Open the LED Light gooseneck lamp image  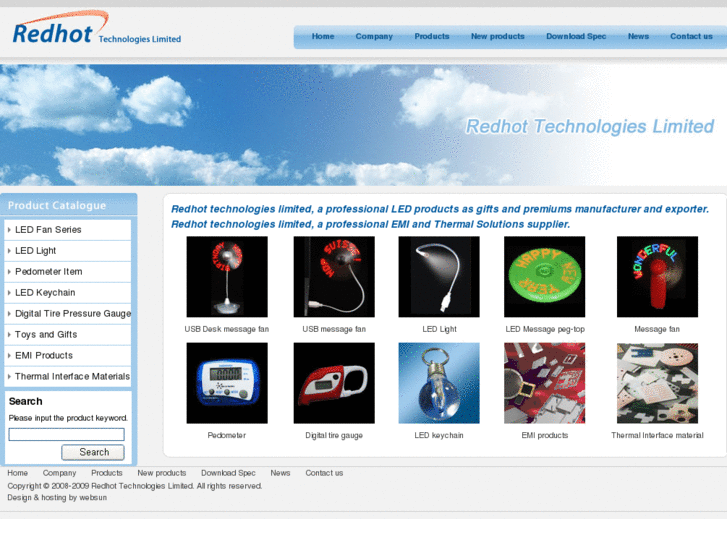[x=439, y=277]
